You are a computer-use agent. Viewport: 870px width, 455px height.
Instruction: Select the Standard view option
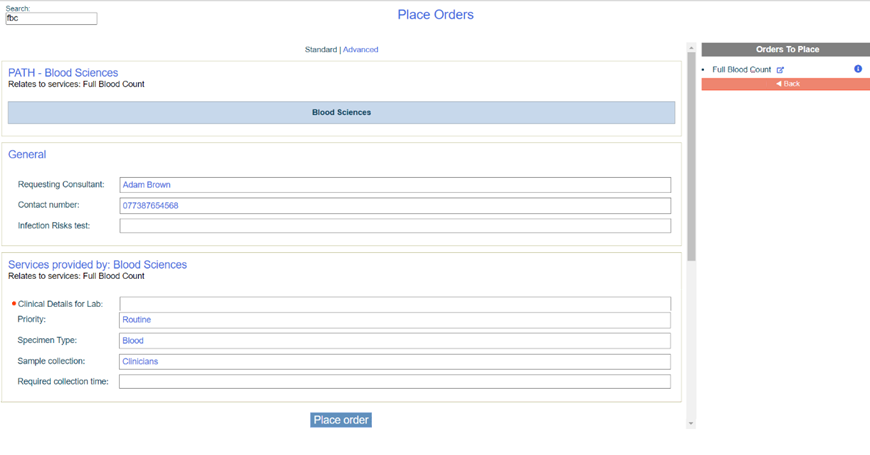coord(320,49)
